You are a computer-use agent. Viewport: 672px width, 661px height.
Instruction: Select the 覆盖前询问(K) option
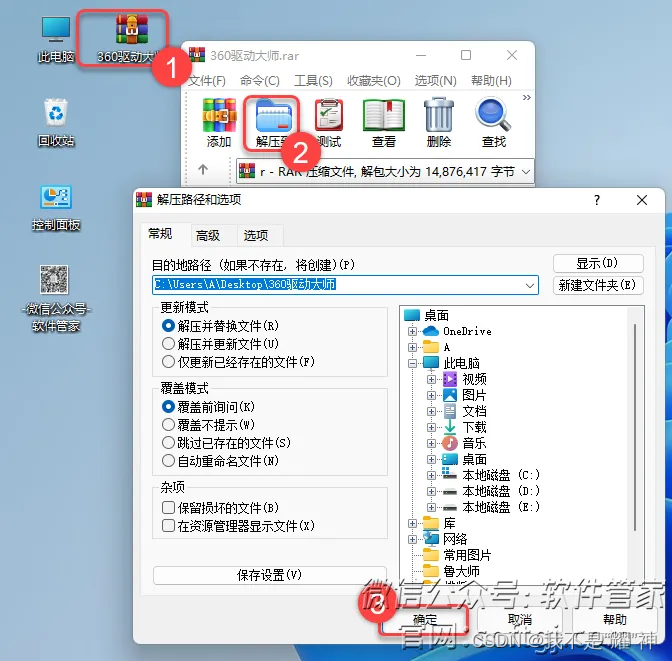(208, 406)
